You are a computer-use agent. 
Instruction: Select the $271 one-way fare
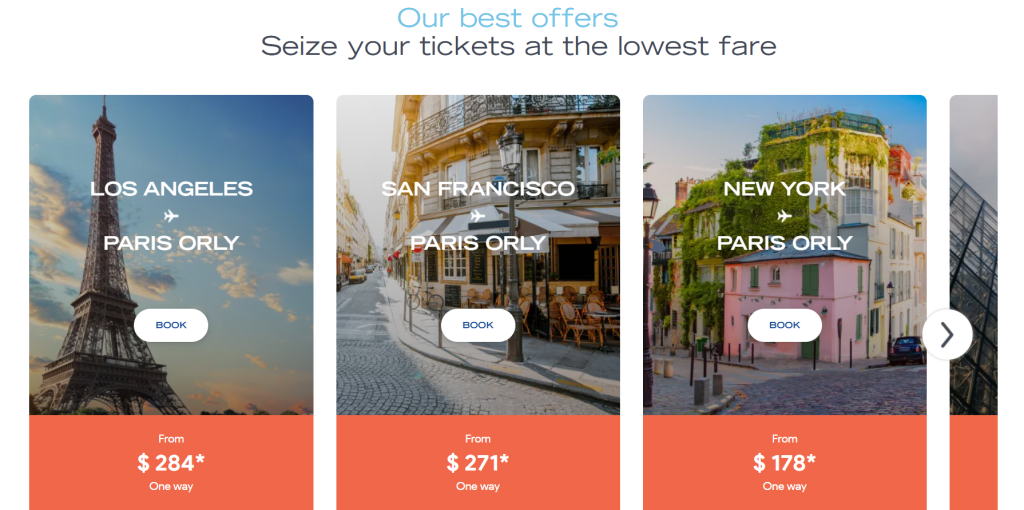(478, 462)
